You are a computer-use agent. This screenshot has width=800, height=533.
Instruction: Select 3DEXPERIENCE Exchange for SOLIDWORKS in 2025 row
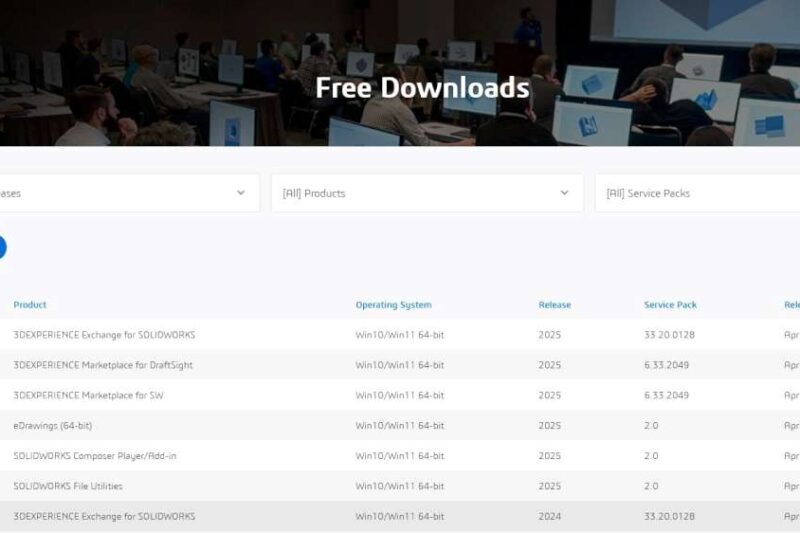pos(104,335)
